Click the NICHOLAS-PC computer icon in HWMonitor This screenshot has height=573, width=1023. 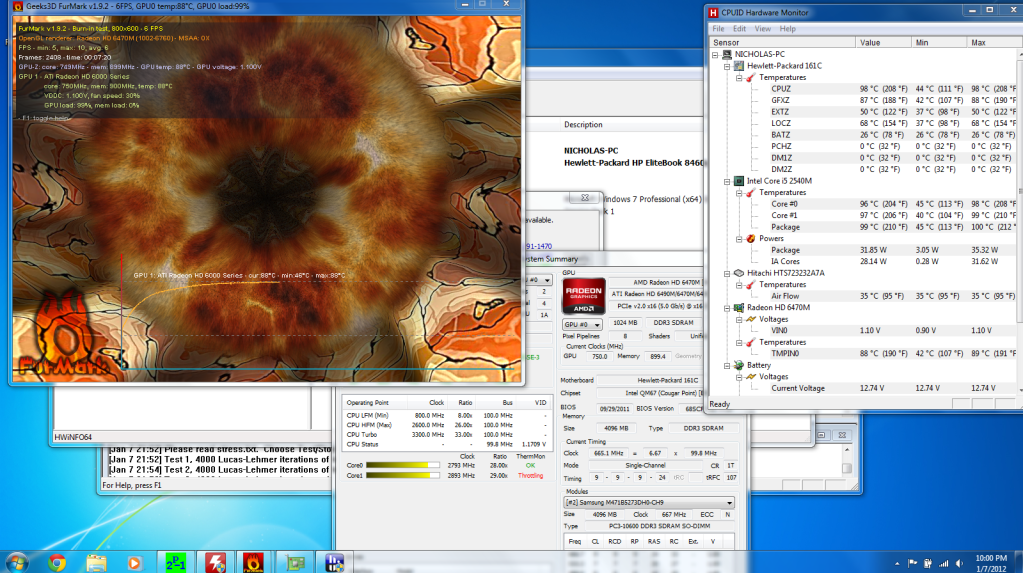click(727, 54)
